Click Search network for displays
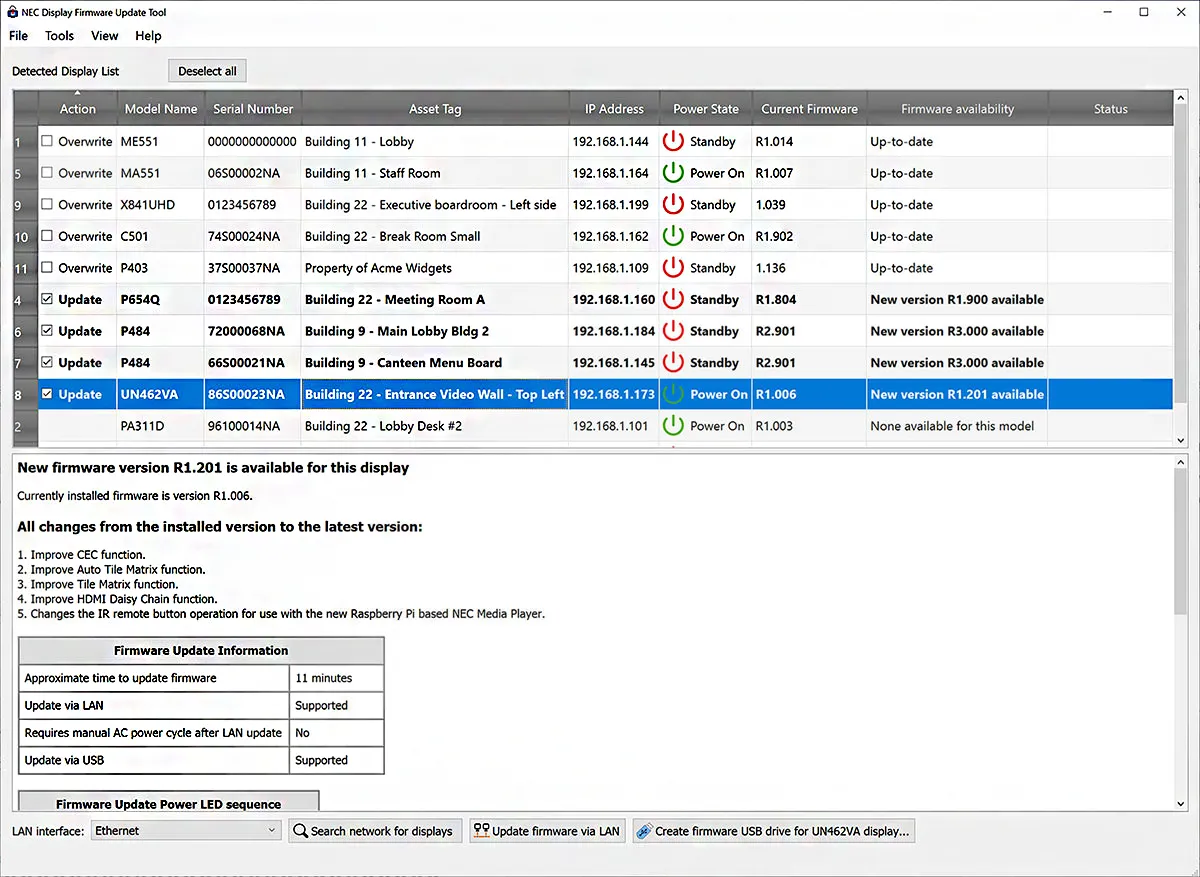Image resolution: width=1200 pixels, height=877 pixels. click(x=375, y=831)
